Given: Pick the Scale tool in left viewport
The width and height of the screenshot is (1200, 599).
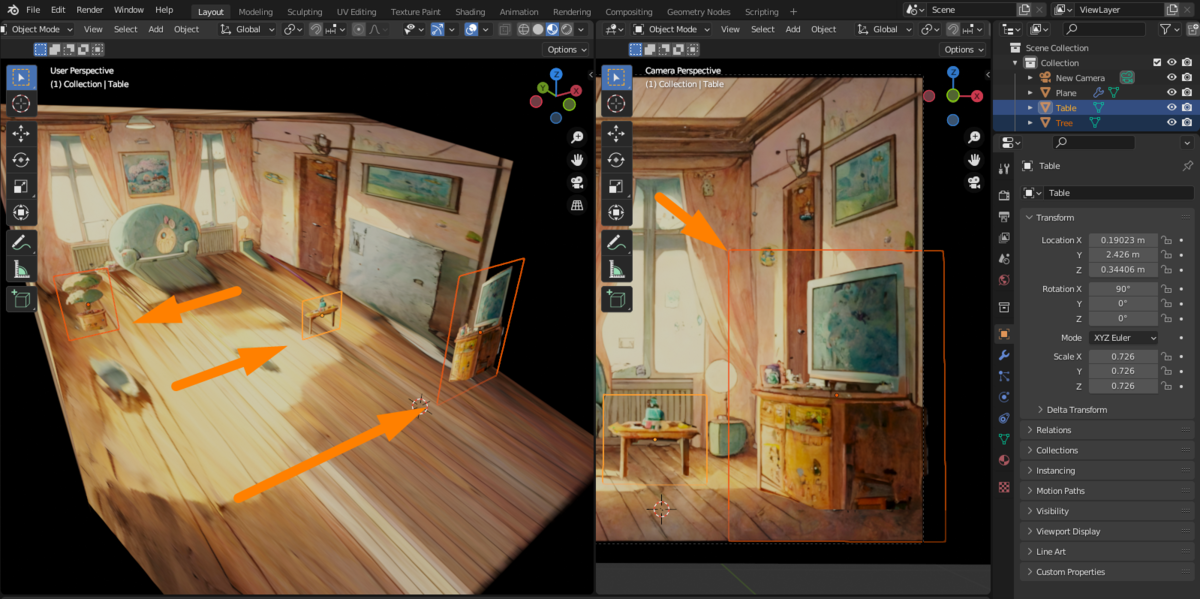Looking at the screenshot, I should tap(21, 186).
